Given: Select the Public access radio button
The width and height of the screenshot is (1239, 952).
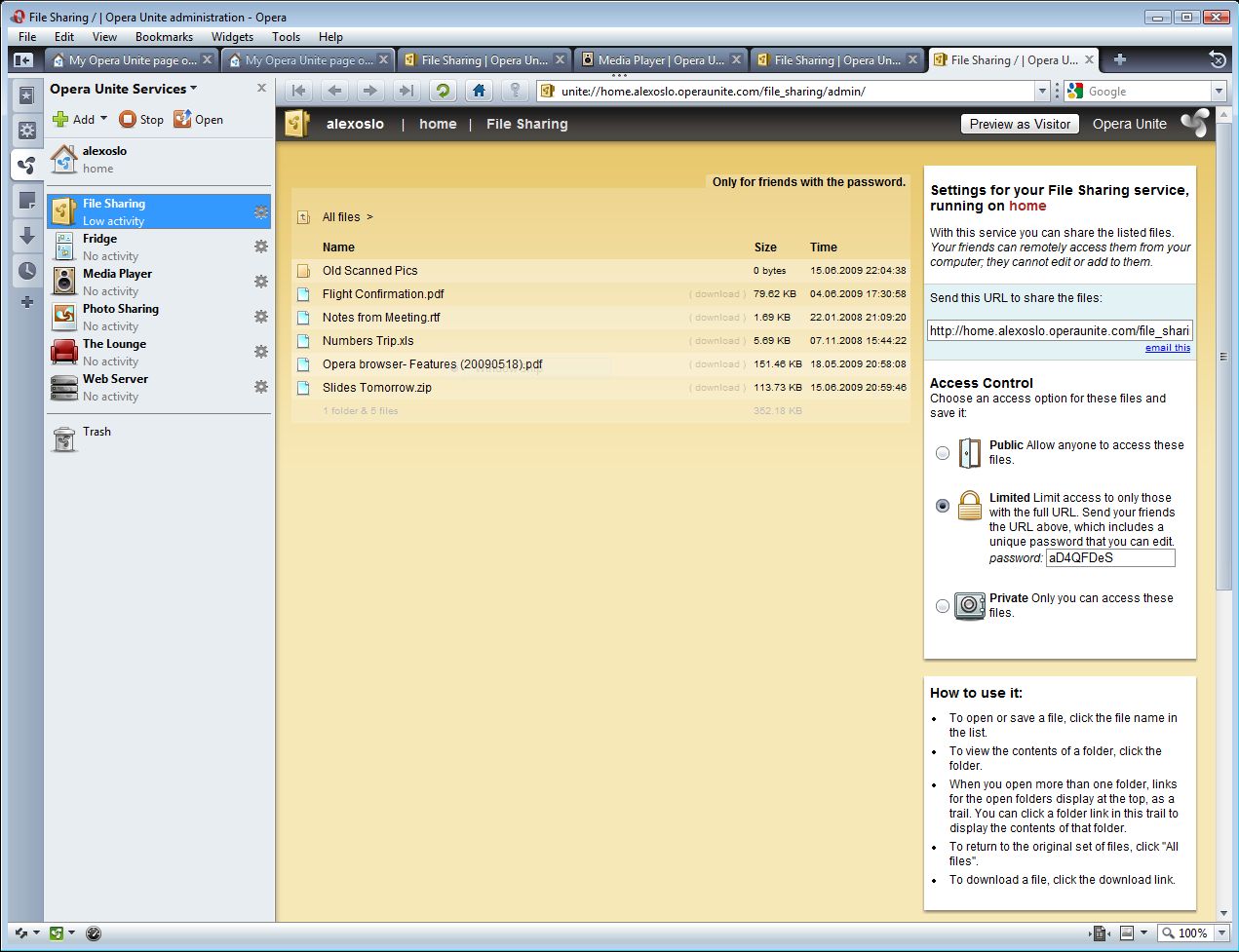Looking at the screenshot, I should [x=942, y=453].
